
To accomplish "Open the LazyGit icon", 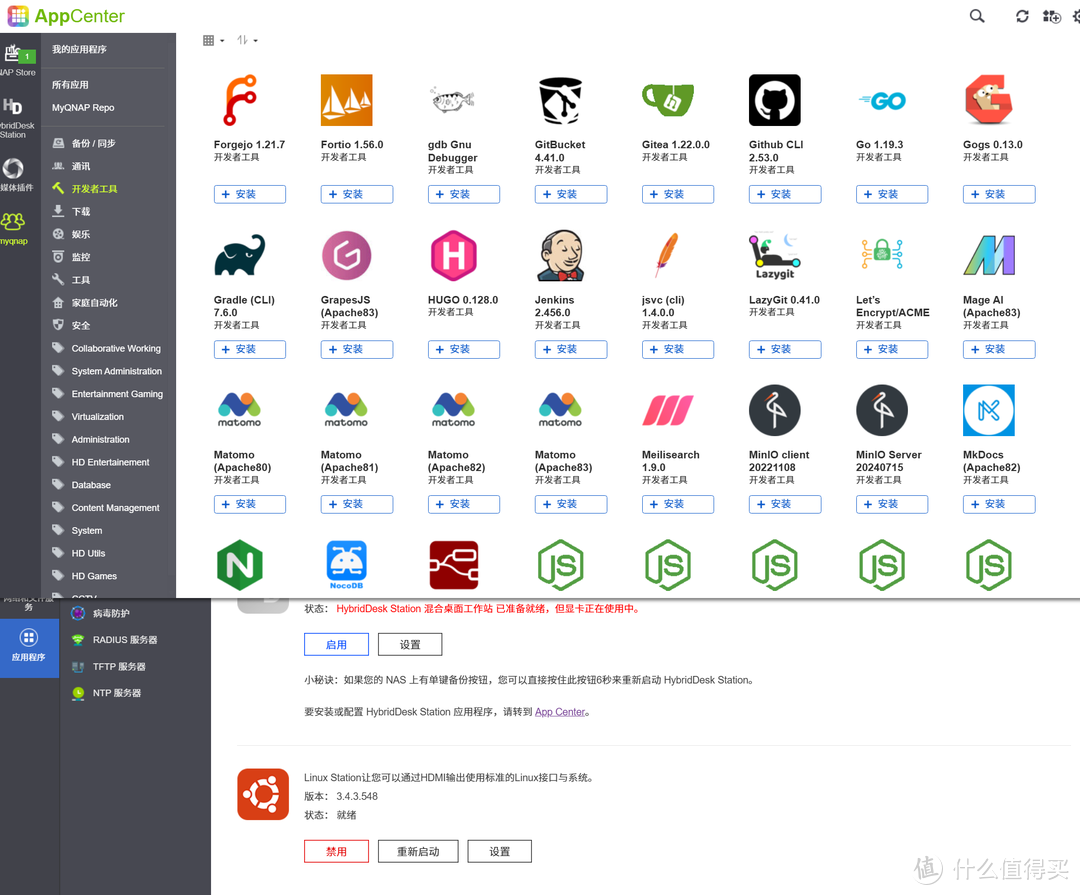I will (x=775, y=256).
